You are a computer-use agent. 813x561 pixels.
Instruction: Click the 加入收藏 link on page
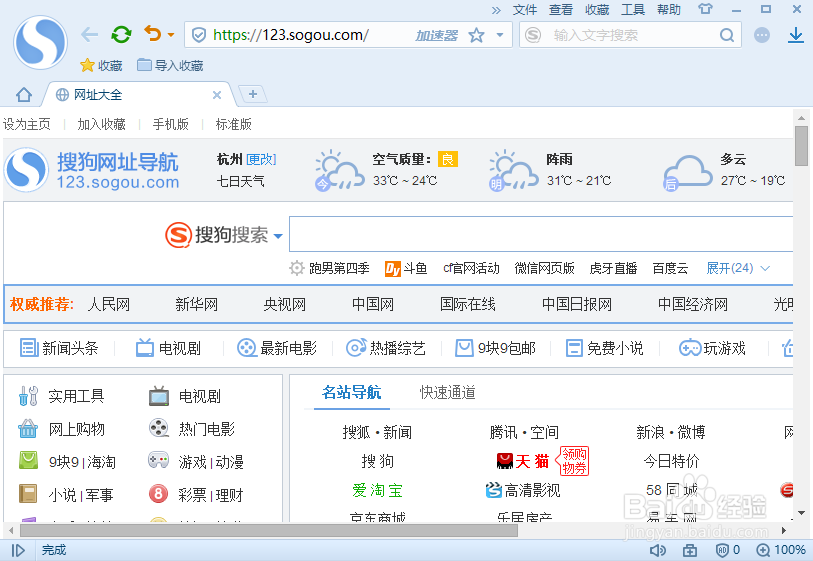(102, 124)
